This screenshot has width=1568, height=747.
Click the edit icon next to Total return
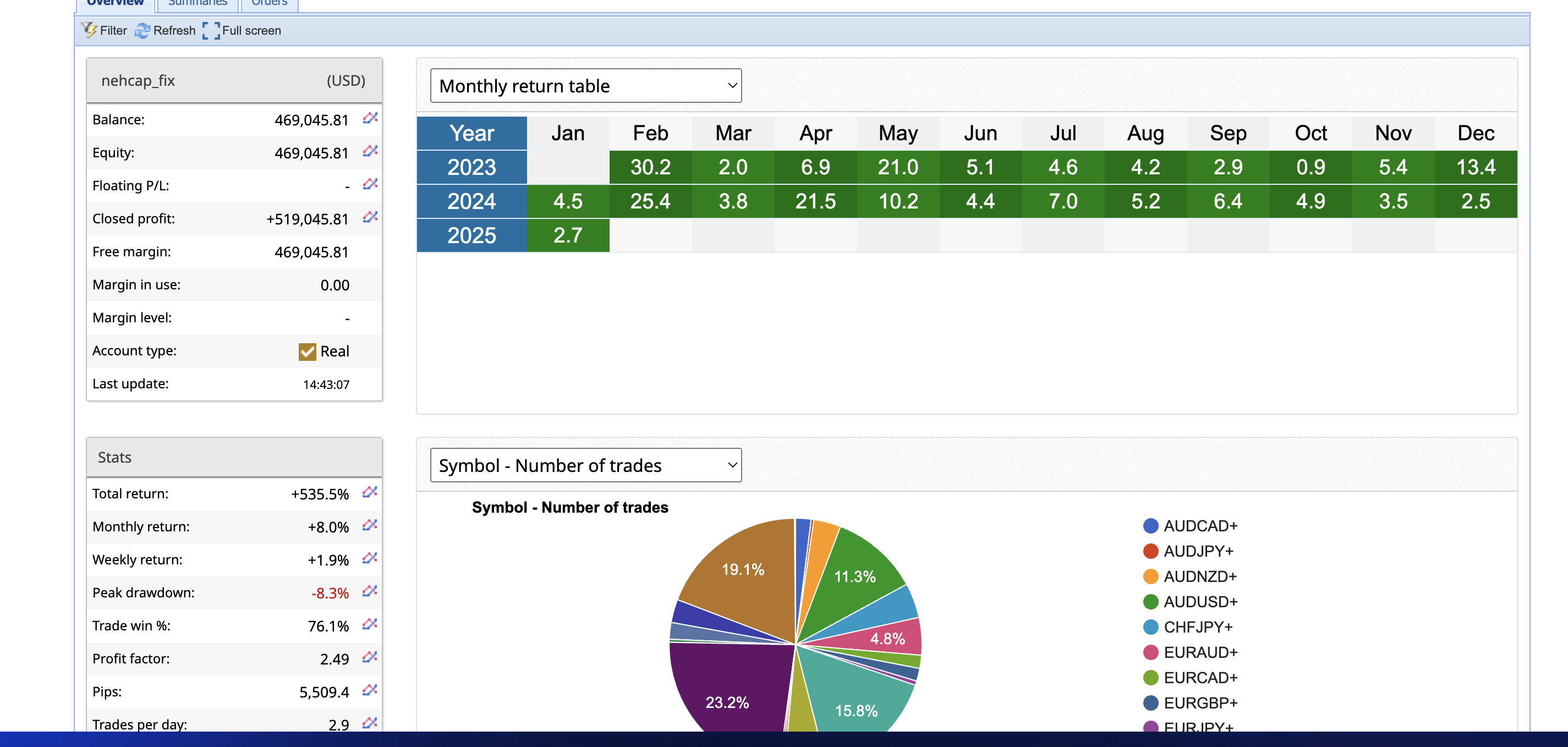click(370, 492)
